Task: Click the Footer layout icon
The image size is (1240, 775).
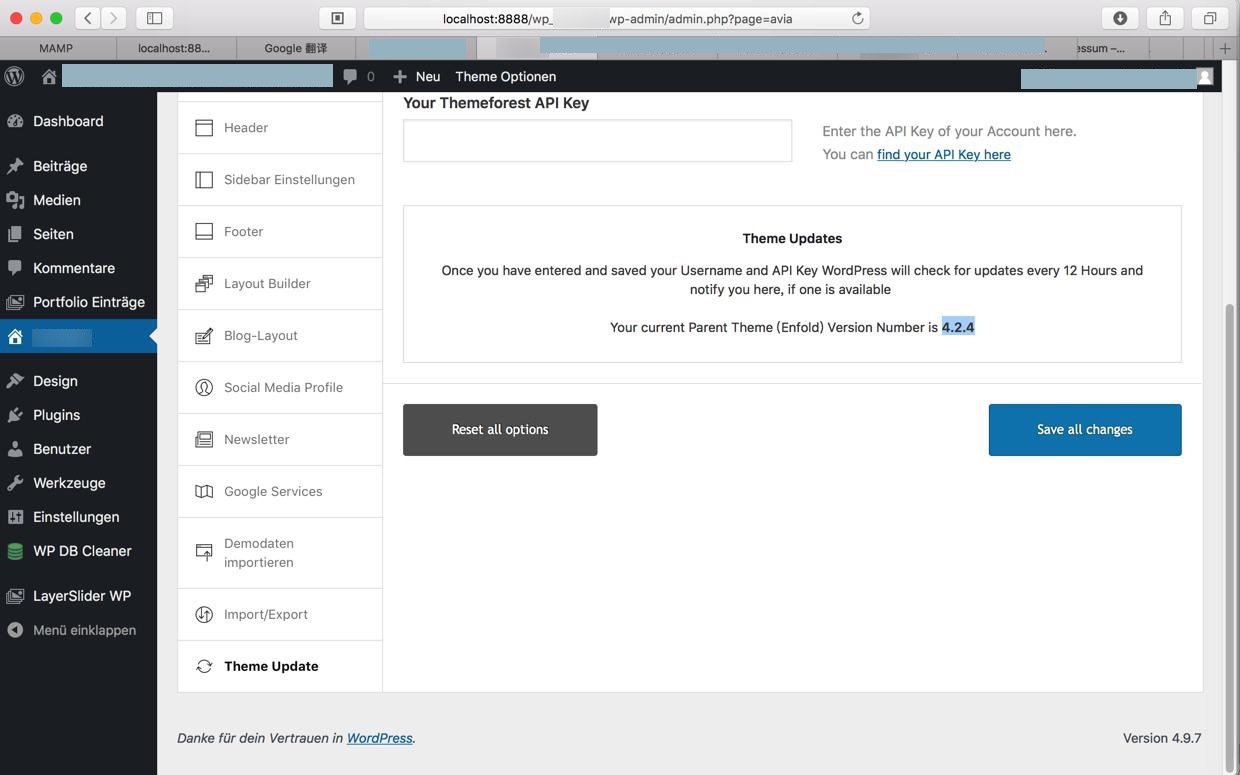Action: point(204,232)
